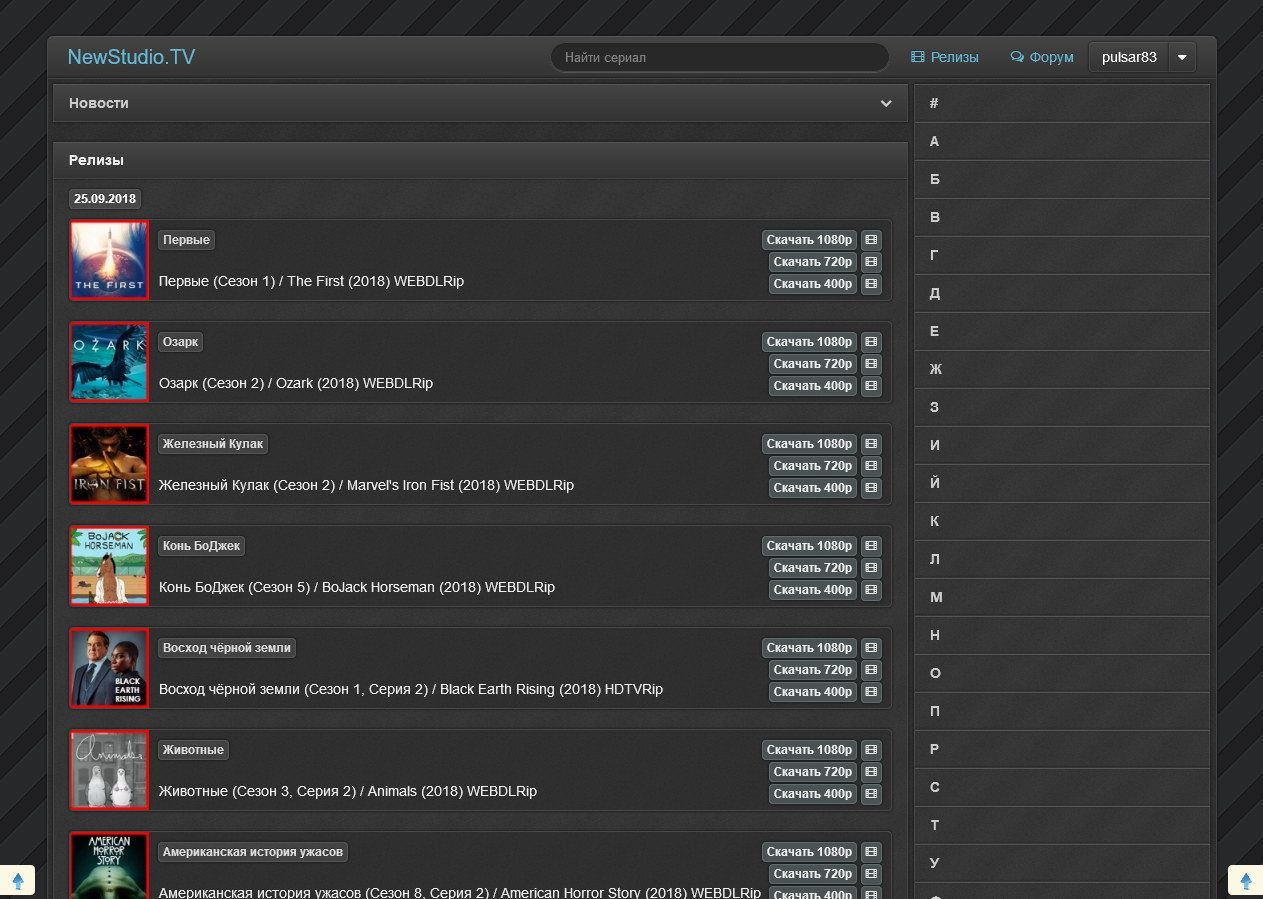Expand the Новости panel chevron
Viewport: 1263px width, 899px height.
[886, 103]
